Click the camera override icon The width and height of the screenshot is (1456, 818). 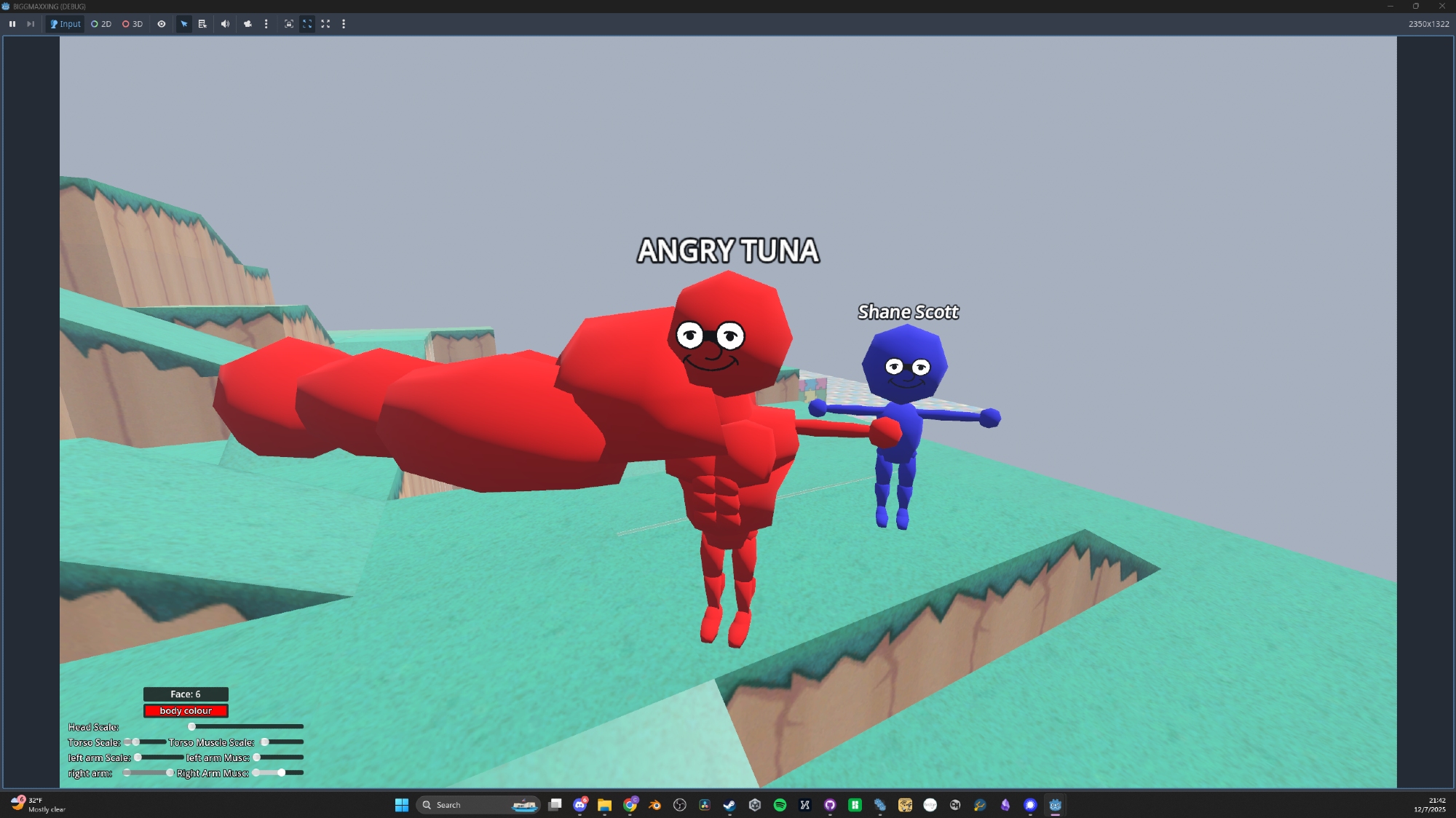(x=248, y=24)
